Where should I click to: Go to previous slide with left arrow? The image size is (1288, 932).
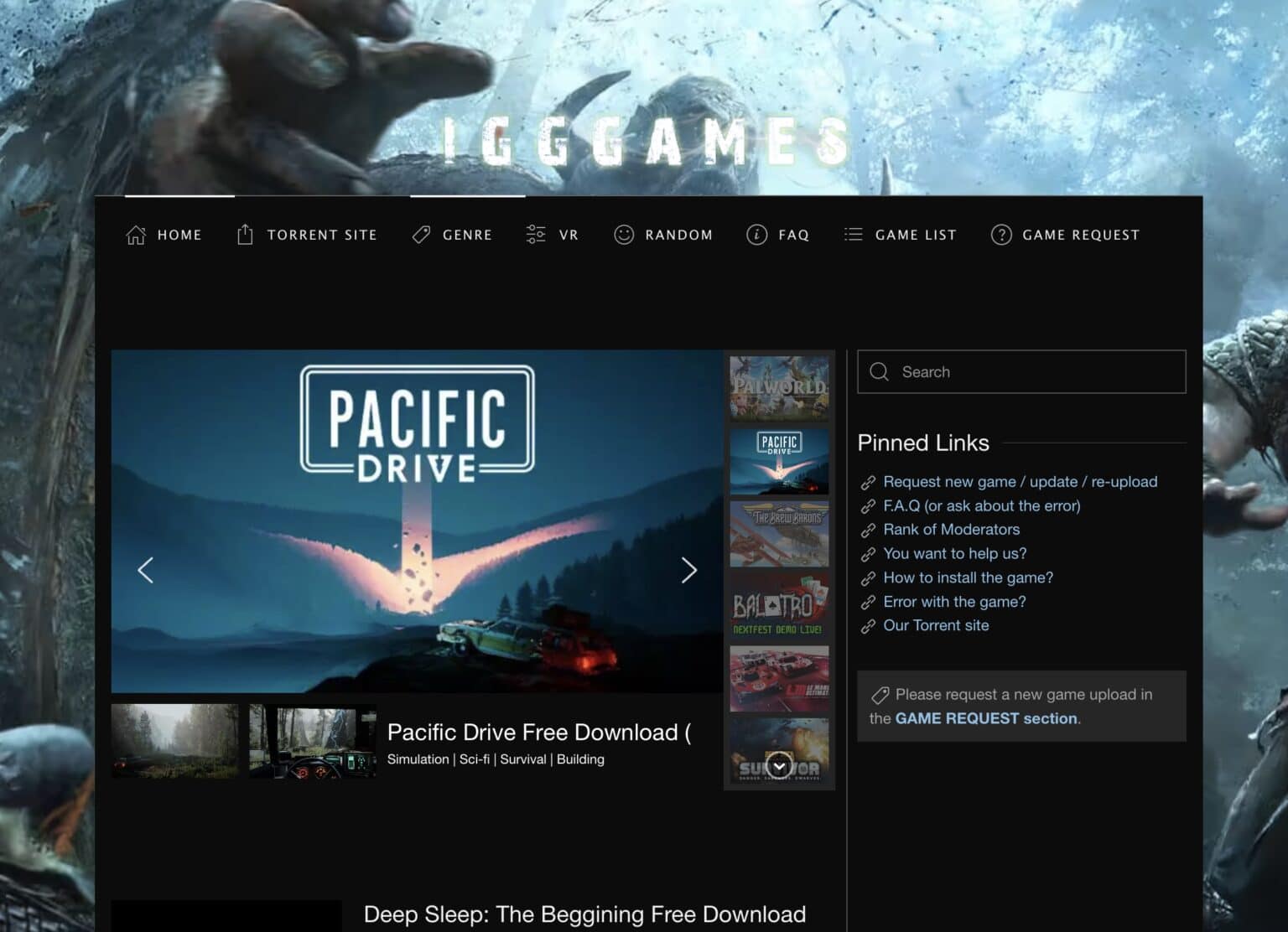pos(145,570)
